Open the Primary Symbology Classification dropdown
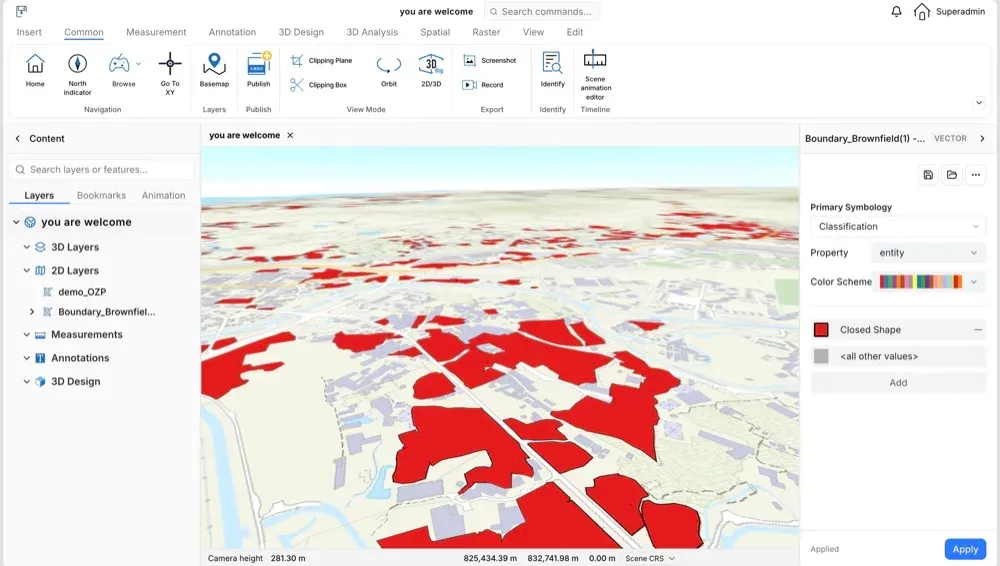Image resolution: width=1000 pixels, height=566 pixels. pos(898,227)
